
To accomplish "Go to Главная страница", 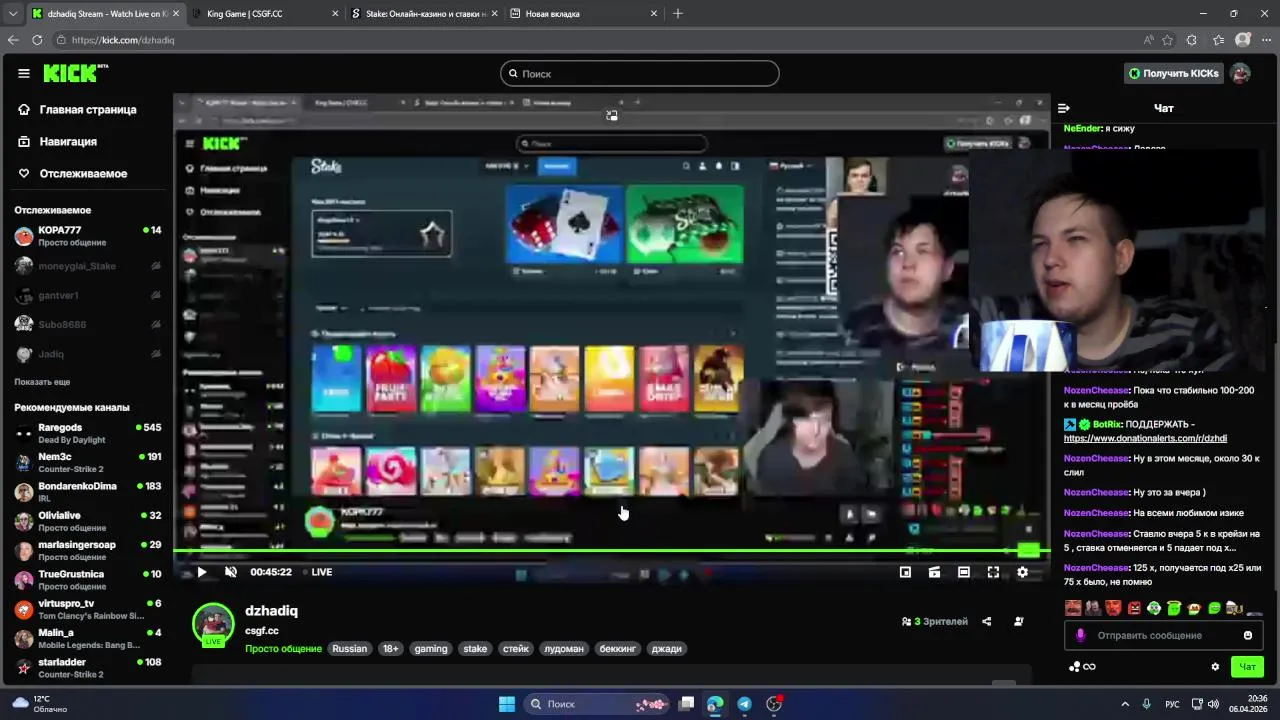I will click(x=86, y=110).
